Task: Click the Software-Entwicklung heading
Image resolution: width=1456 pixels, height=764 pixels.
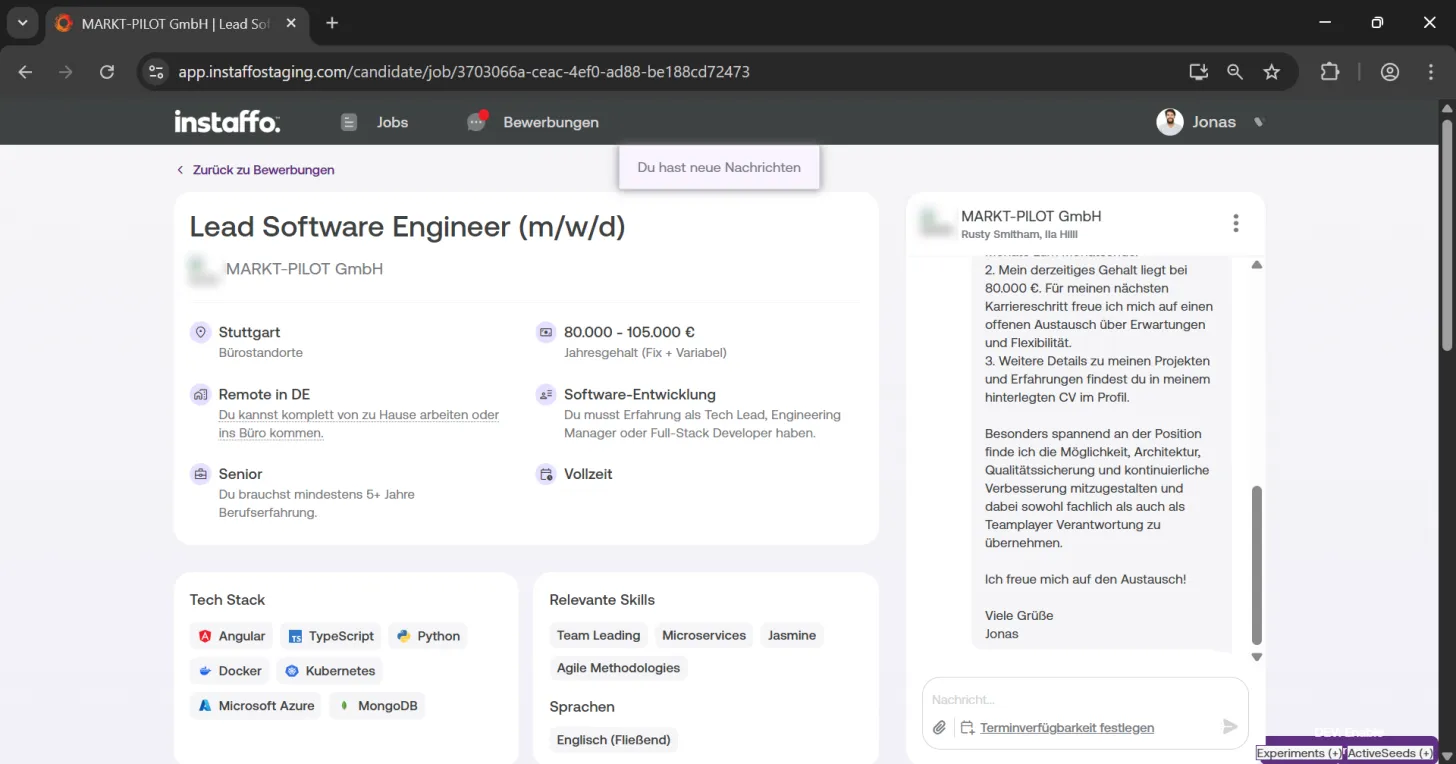Action: pyautogui.click(x=640, y=394)
